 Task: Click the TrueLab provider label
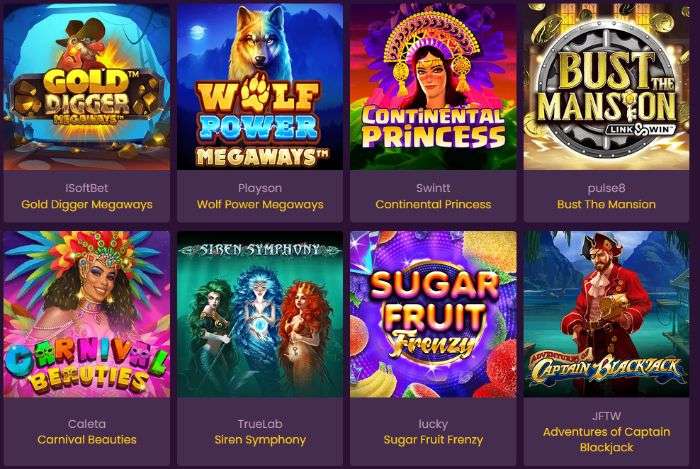[260, 423]
